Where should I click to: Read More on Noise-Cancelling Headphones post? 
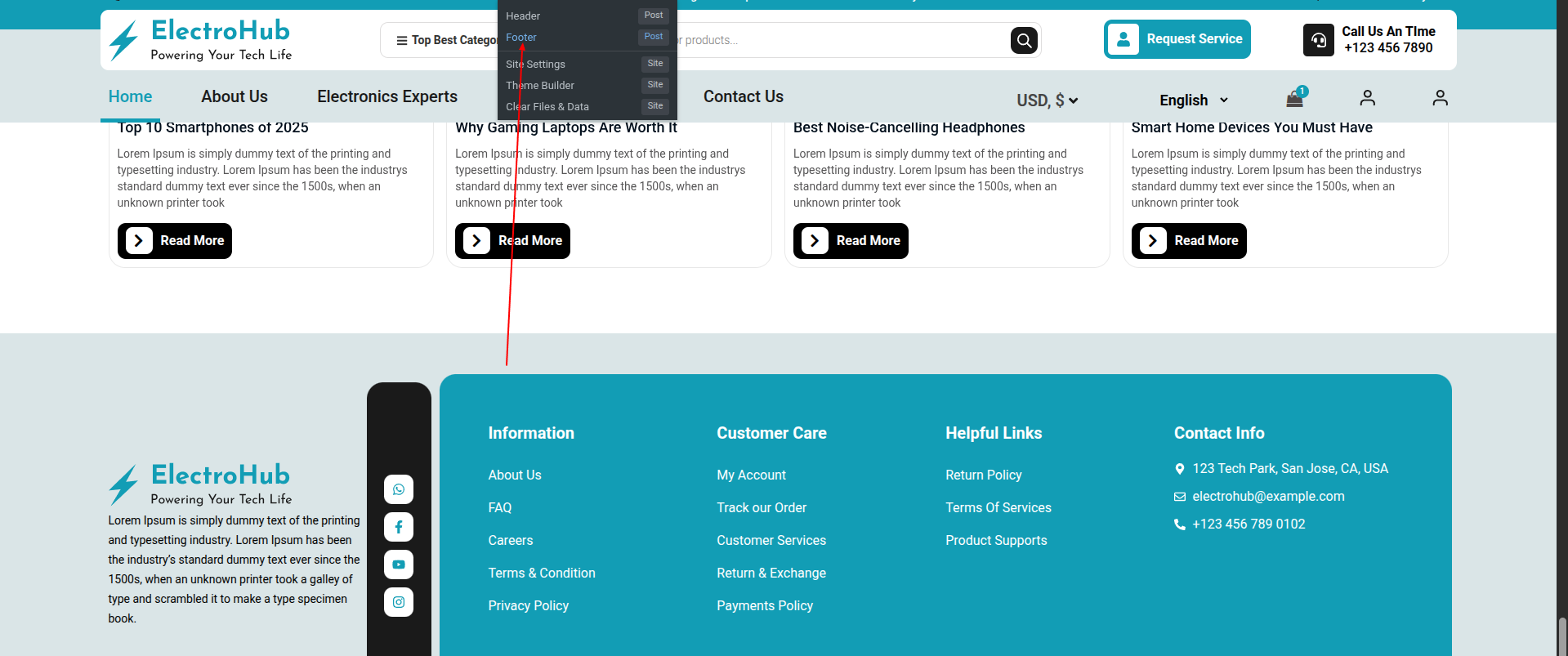[851, 241]
